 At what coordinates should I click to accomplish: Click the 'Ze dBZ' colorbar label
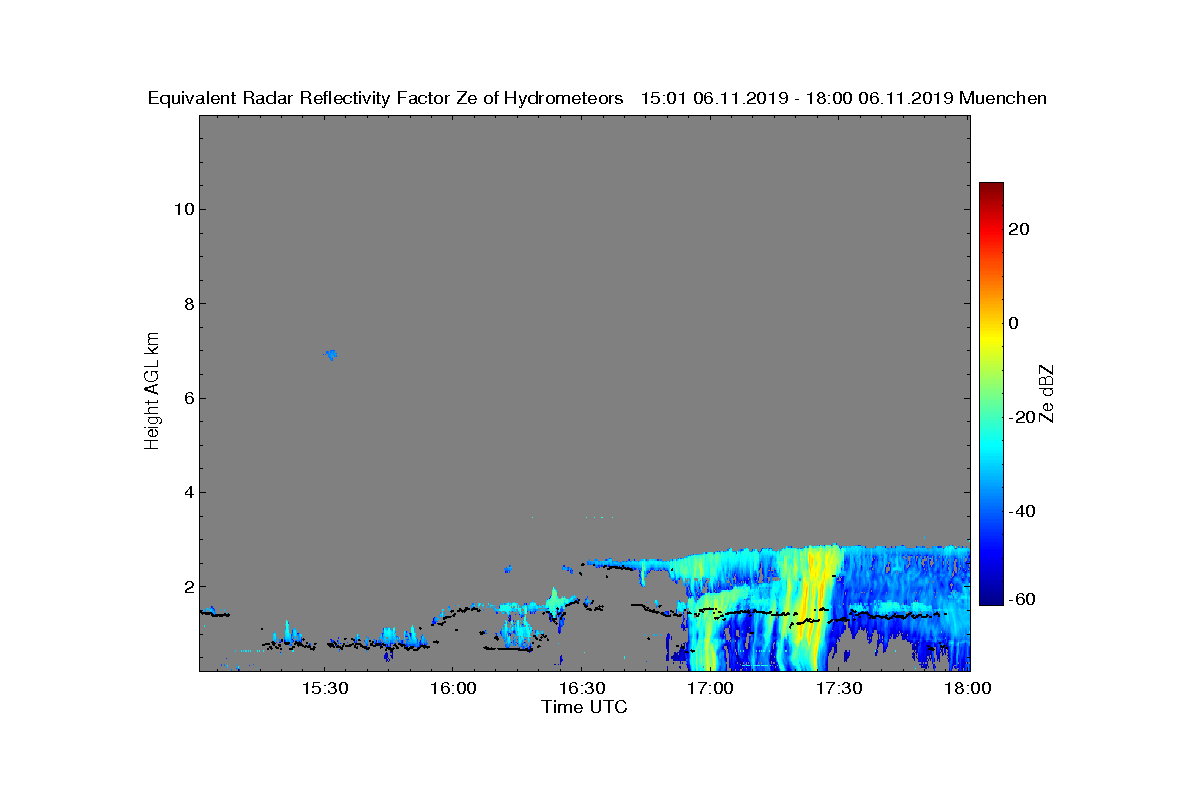pos(1048,393)
